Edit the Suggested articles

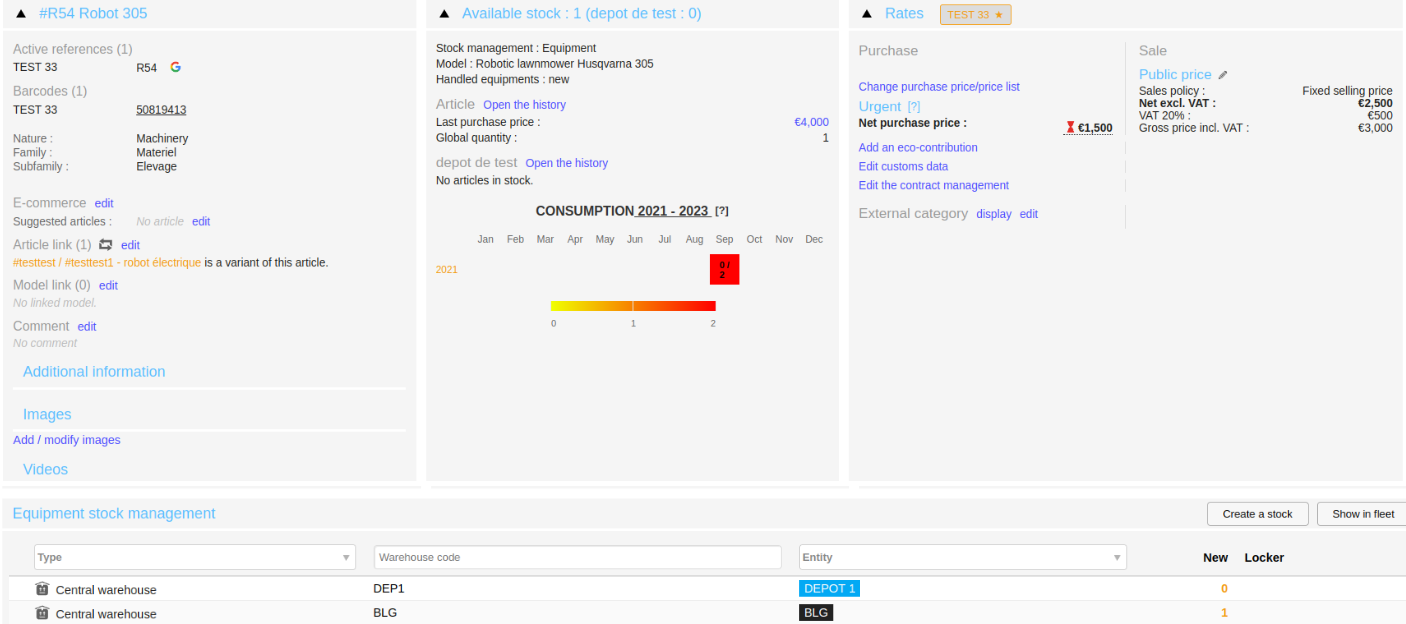coord(201,222)
